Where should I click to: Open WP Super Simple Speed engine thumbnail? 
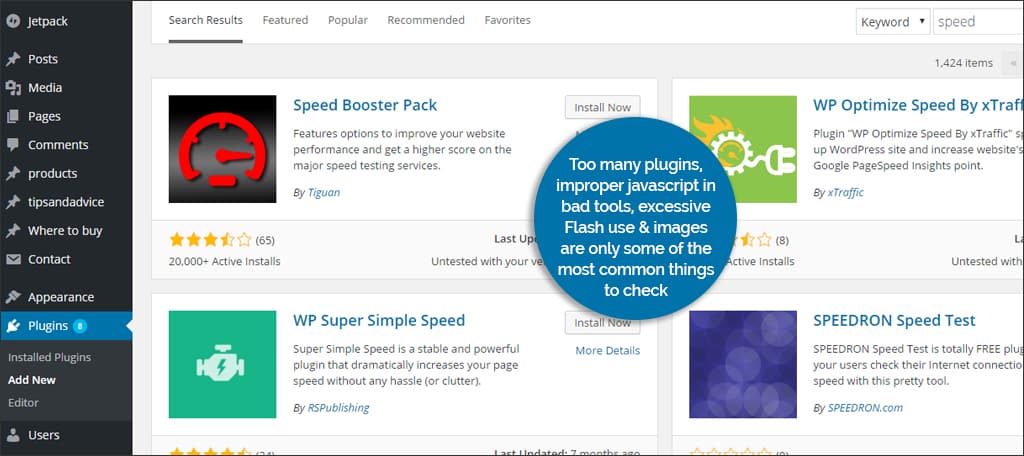(222, 364)
